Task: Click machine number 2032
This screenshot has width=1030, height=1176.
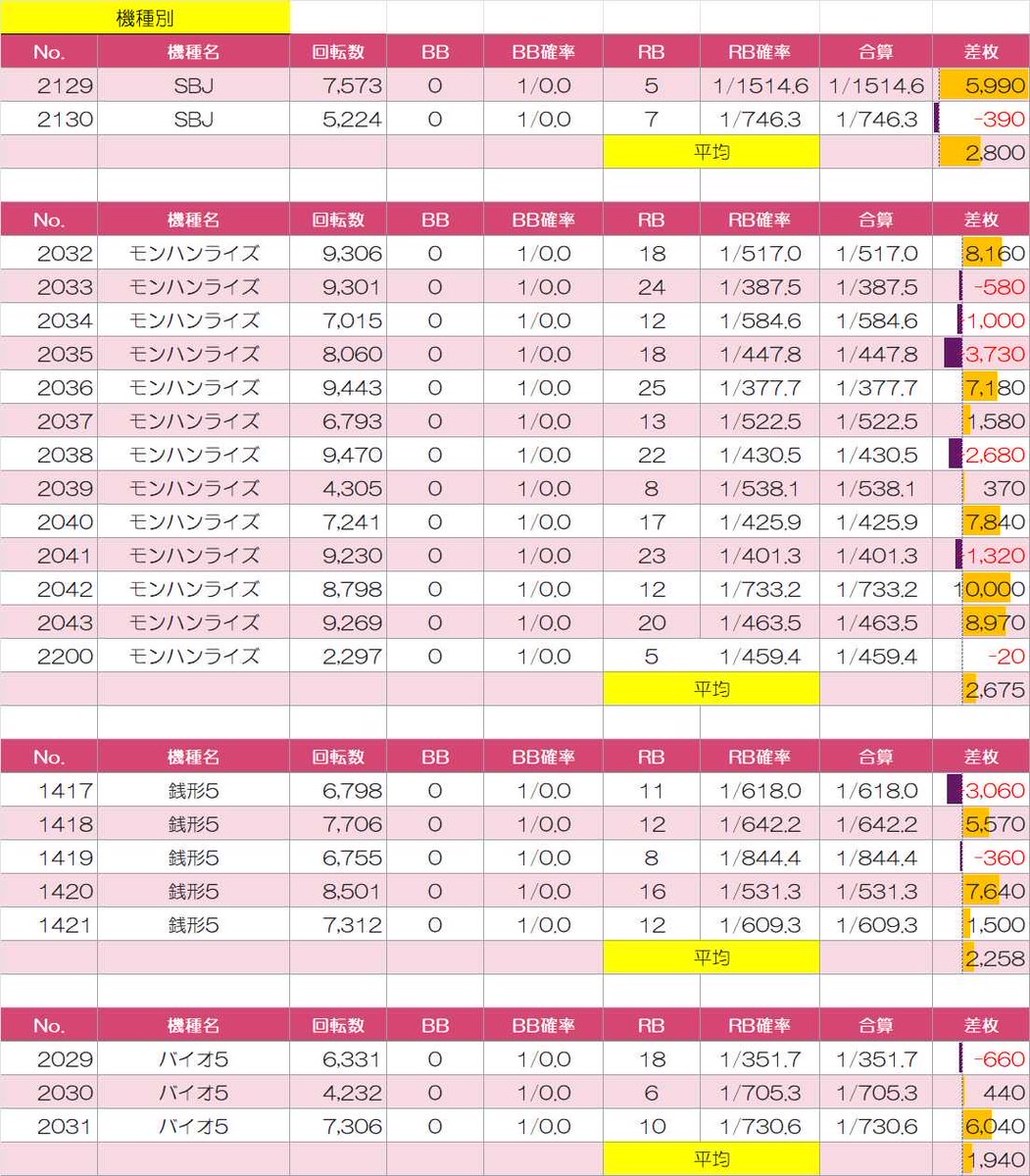Action: 65,254
